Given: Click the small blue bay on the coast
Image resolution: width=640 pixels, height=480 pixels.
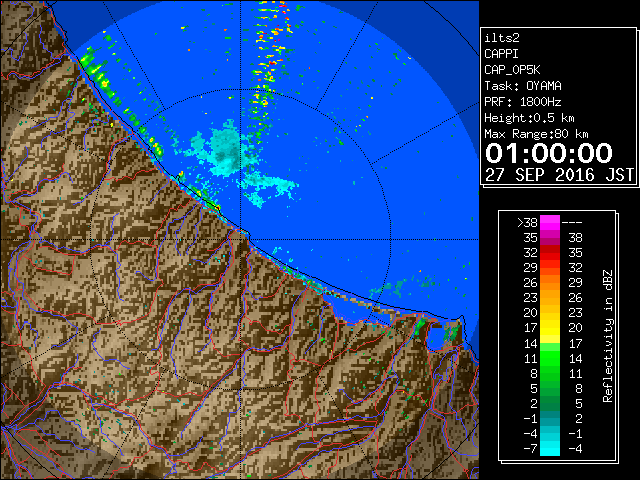Looking at the screenshot, I should click(436, 338).
